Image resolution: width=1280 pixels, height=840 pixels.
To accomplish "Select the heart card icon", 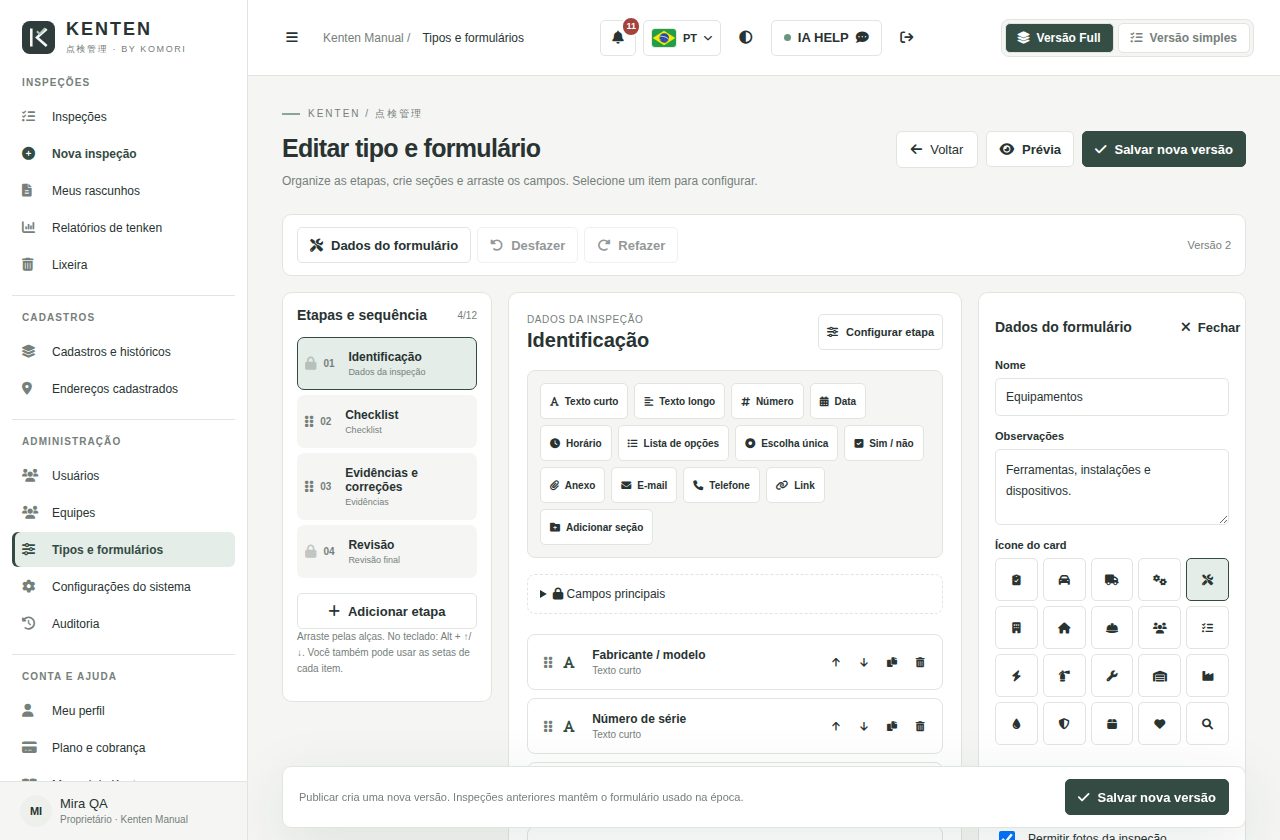I will pos(1160,723).
